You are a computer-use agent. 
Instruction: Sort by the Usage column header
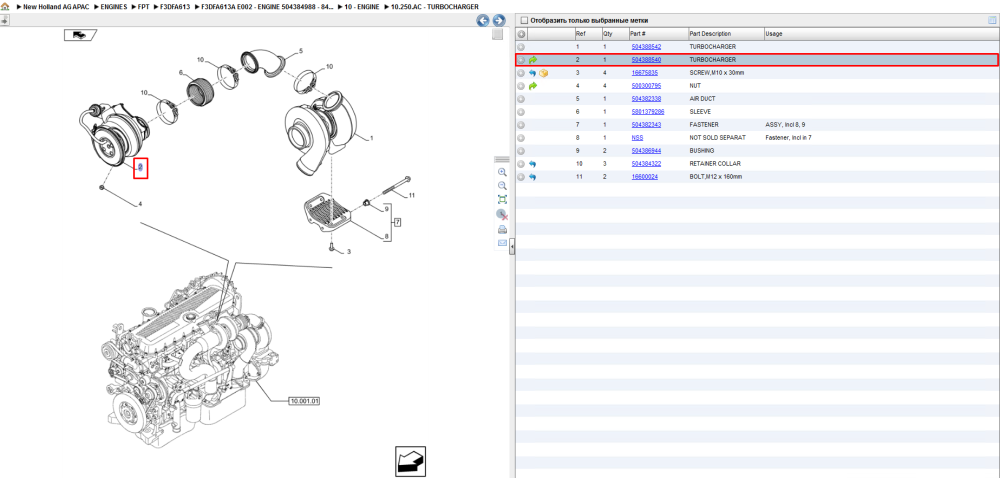[881, 34]
